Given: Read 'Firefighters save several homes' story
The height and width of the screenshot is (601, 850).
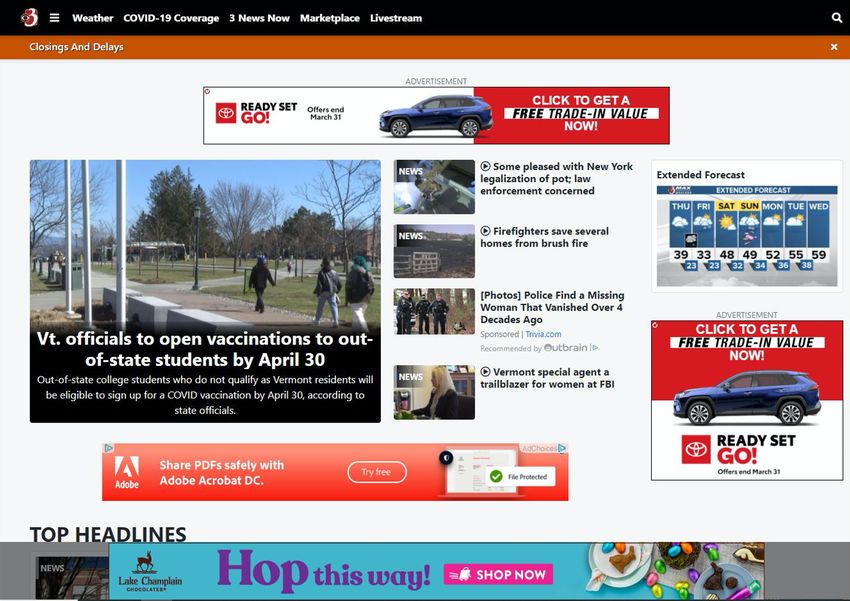Looking at the screenshot, I should (545, 237).
